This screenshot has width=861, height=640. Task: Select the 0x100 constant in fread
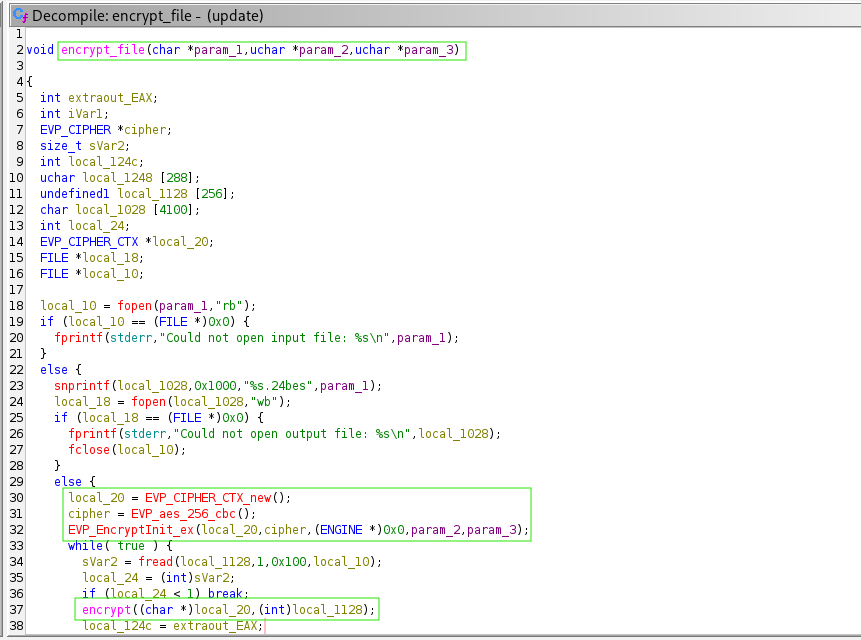[x=289, y=562]
